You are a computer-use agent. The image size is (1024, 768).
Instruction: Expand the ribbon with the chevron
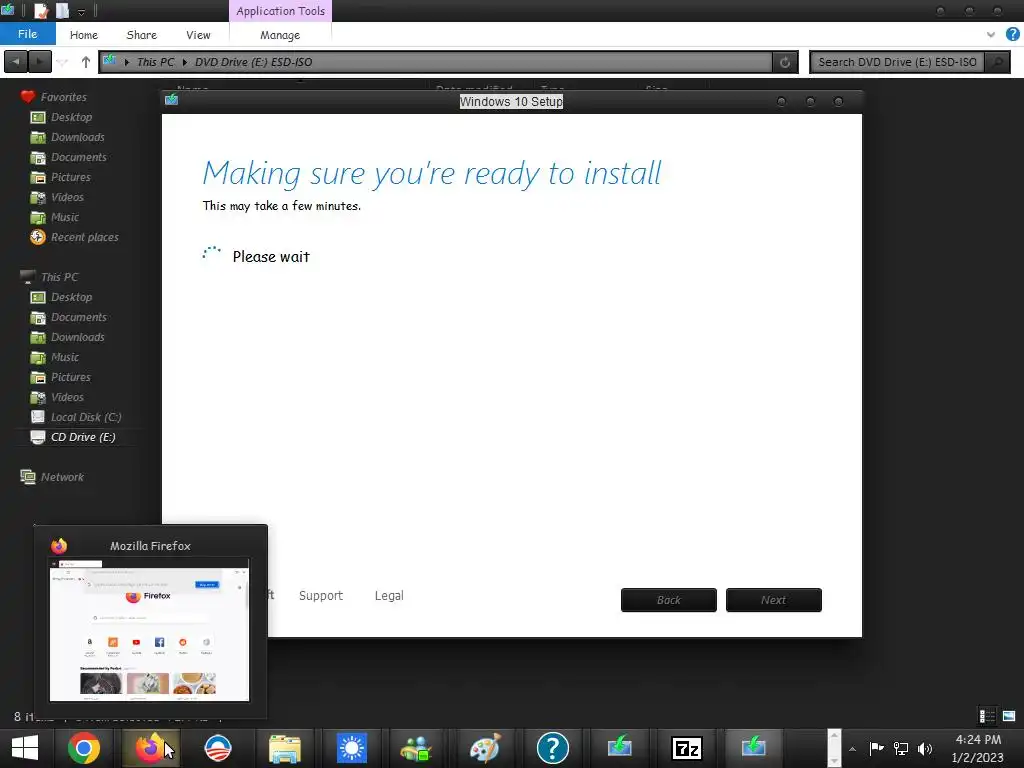(x=991, y=34)
